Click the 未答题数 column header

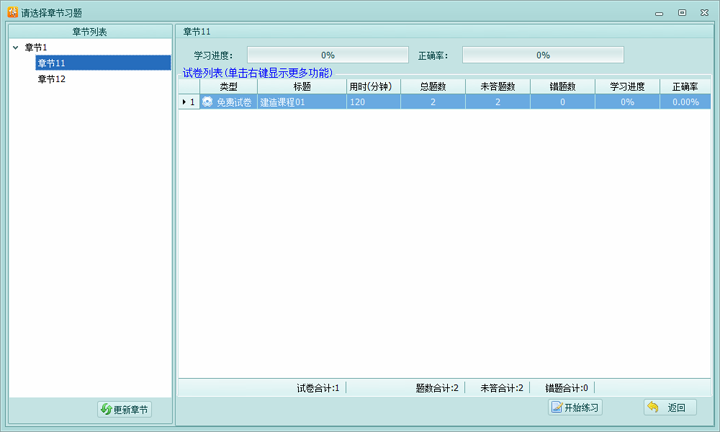[497, 87]
